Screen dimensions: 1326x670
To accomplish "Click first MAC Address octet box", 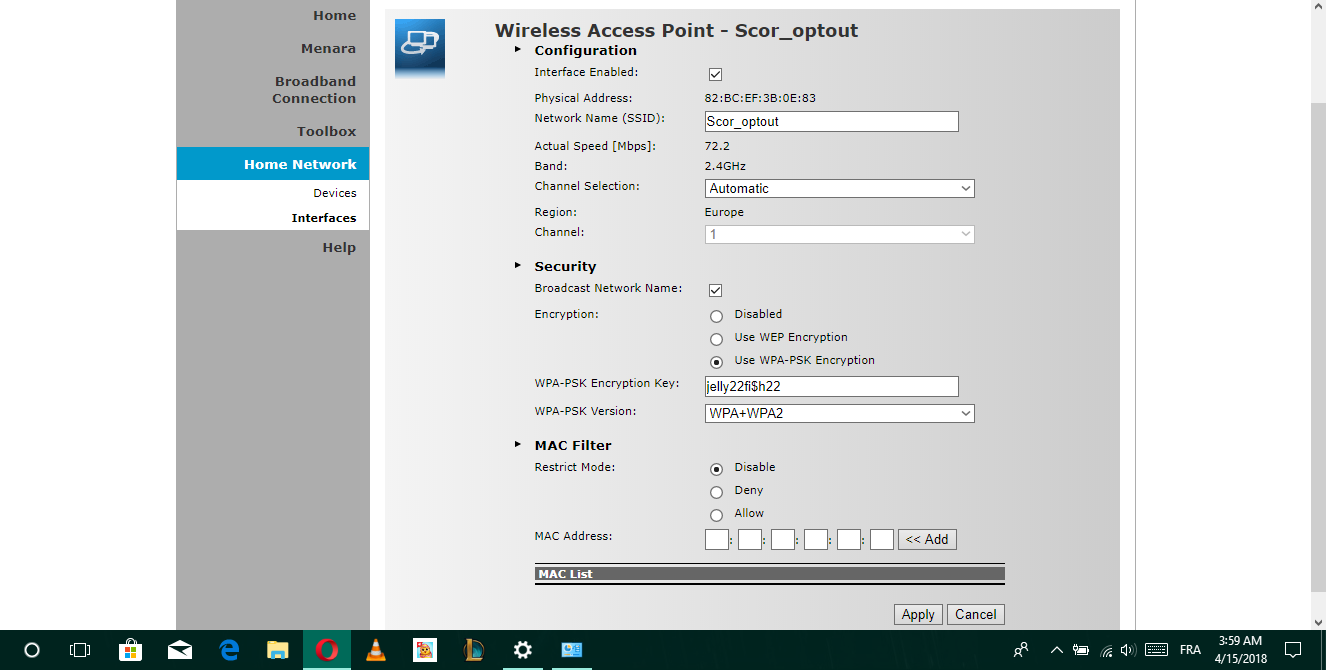I will point(717,539).
